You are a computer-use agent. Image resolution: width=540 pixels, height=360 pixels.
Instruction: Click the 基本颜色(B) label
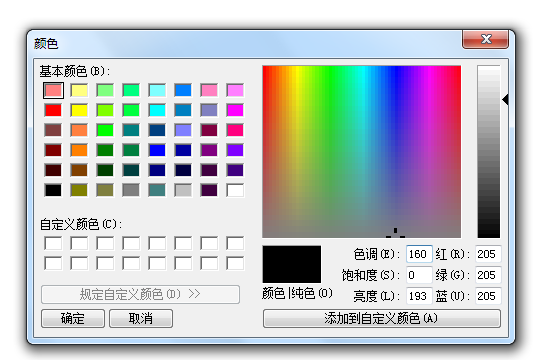point(75,71)
